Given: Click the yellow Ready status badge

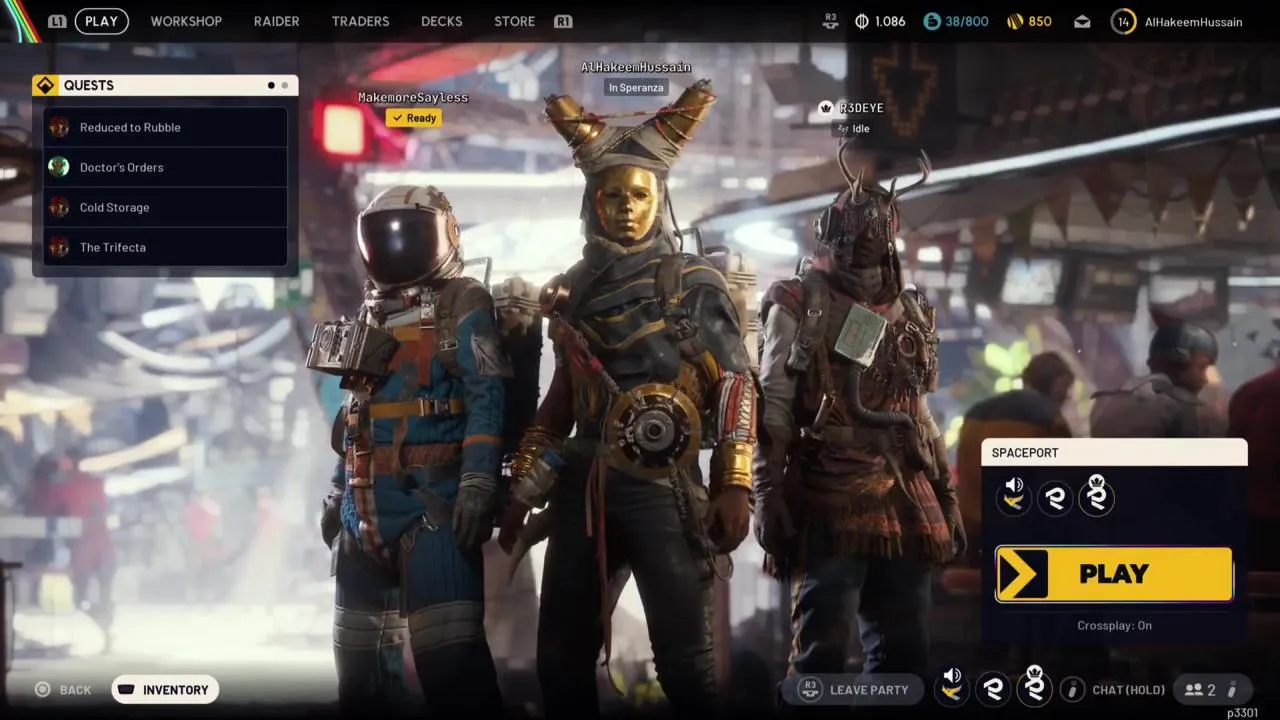Looking at the screenshot, I should (414, 118).
